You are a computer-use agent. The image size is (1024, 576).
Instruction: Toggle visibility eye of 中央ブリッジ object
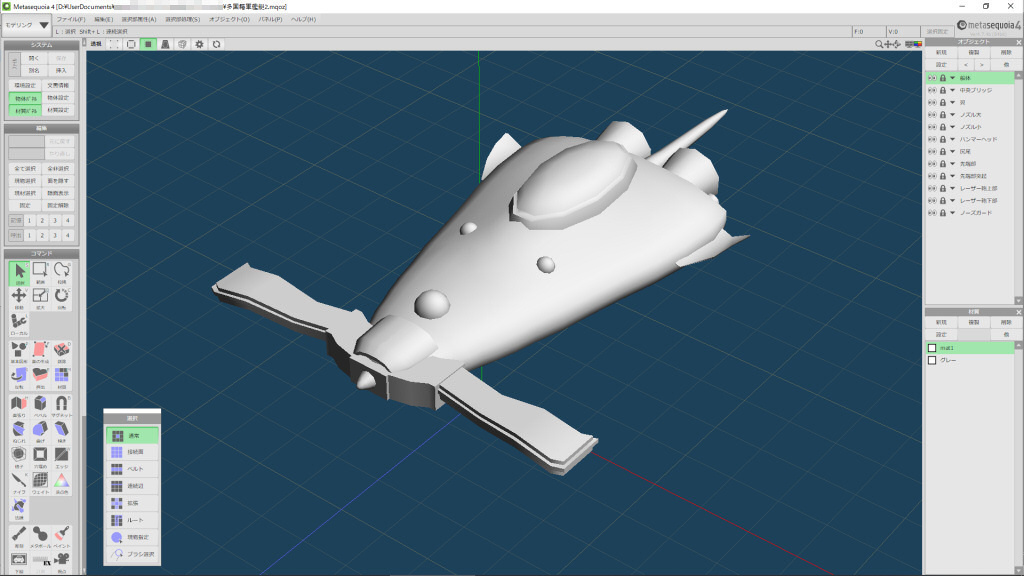932,90
